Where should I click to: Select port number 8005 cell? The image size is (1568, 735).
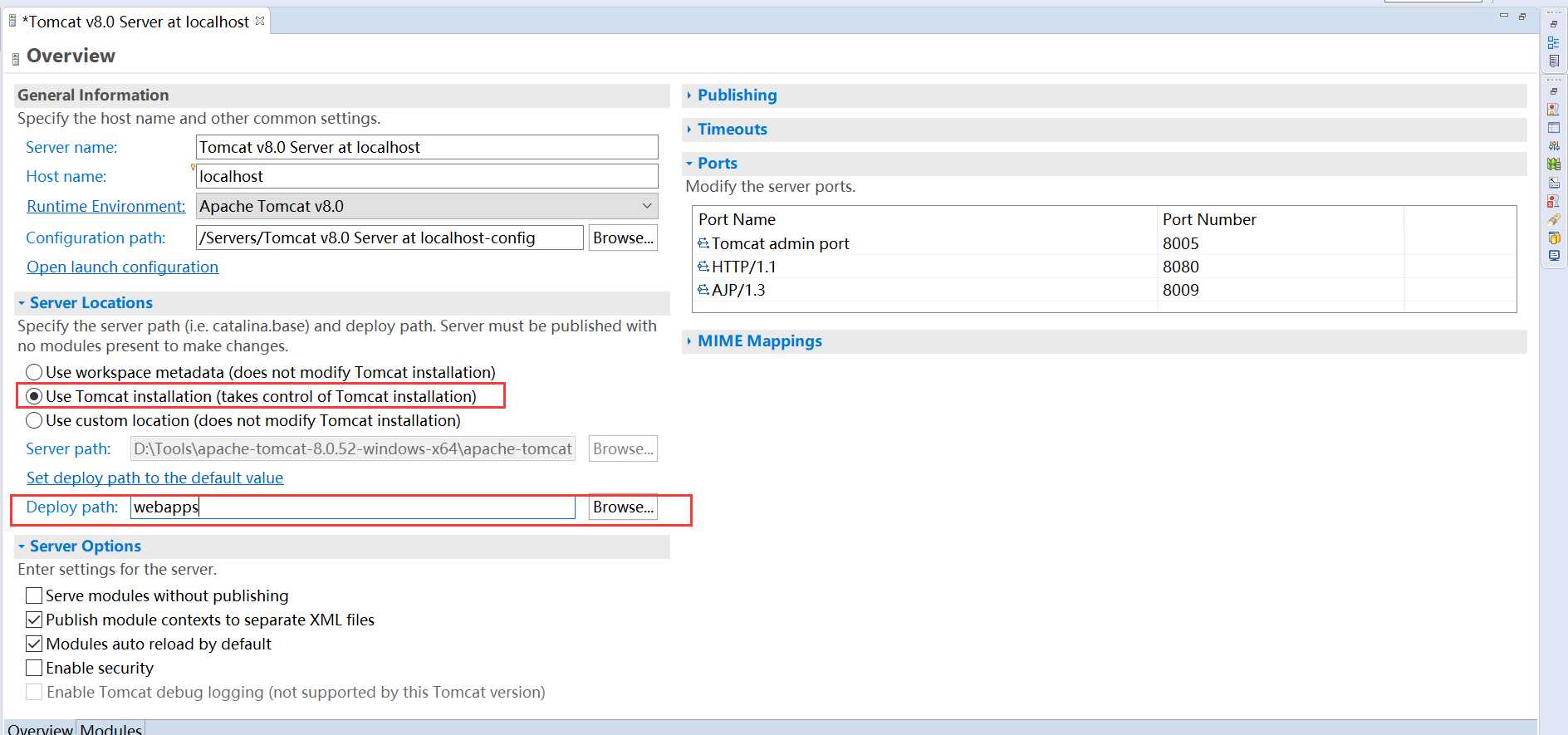[x=1181, y=243]
